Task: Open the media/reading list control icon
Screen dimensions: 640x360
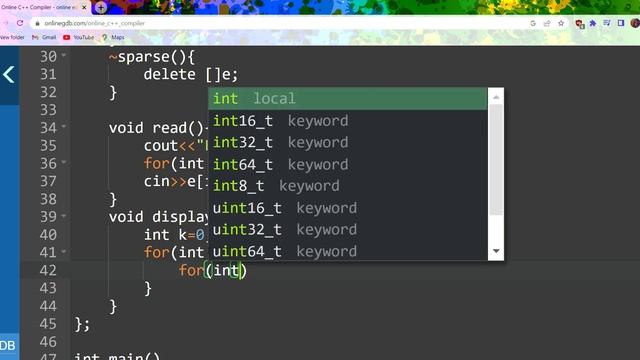Action: point(607,23)
